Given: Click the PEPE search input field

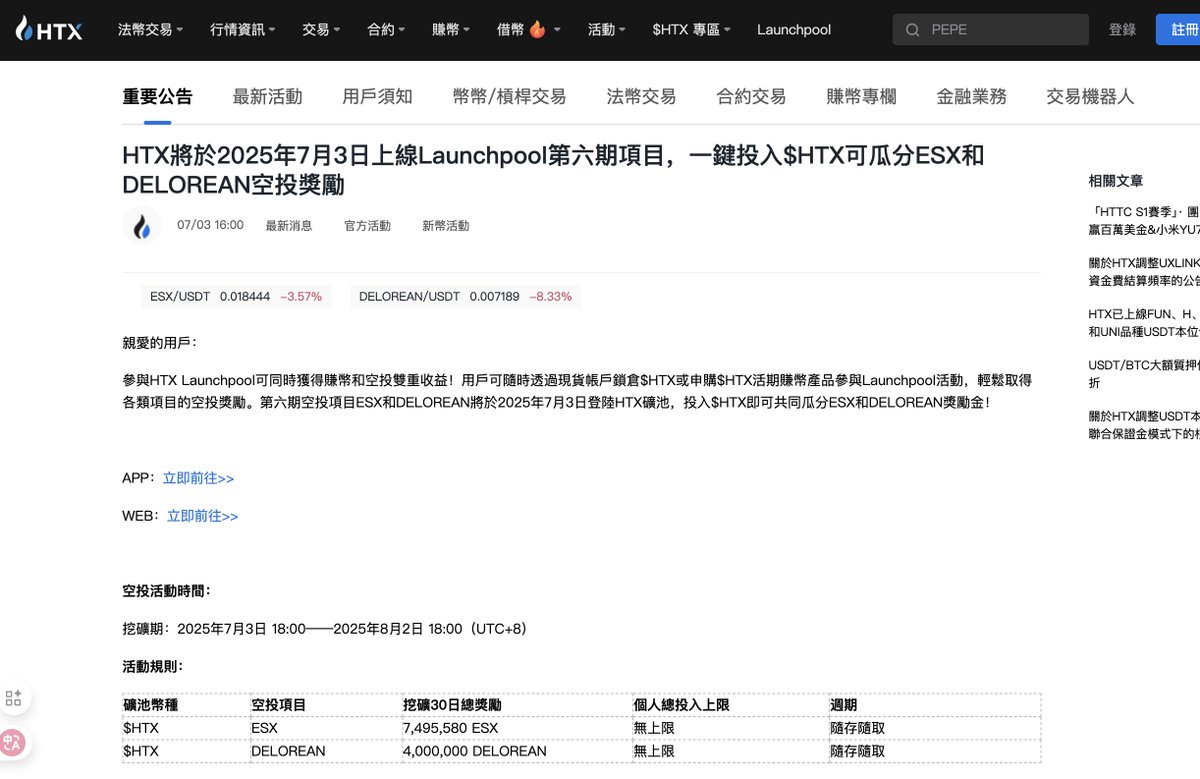Looking at the screenshot, I should (1000, 30).
